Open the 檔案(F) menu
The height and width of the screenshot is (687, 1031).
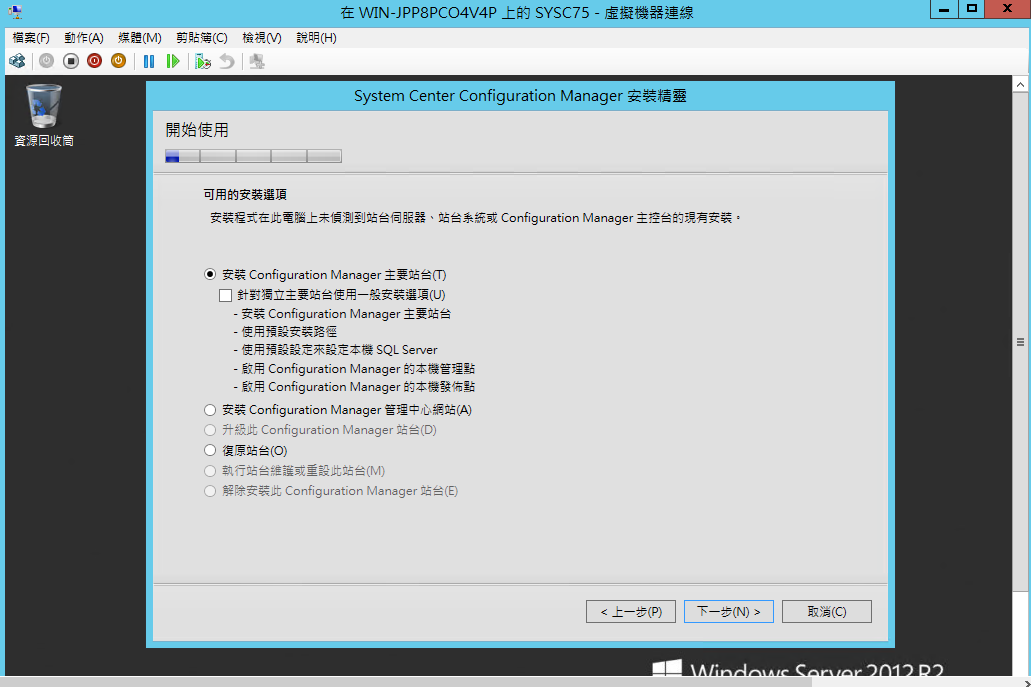point(31,37)
